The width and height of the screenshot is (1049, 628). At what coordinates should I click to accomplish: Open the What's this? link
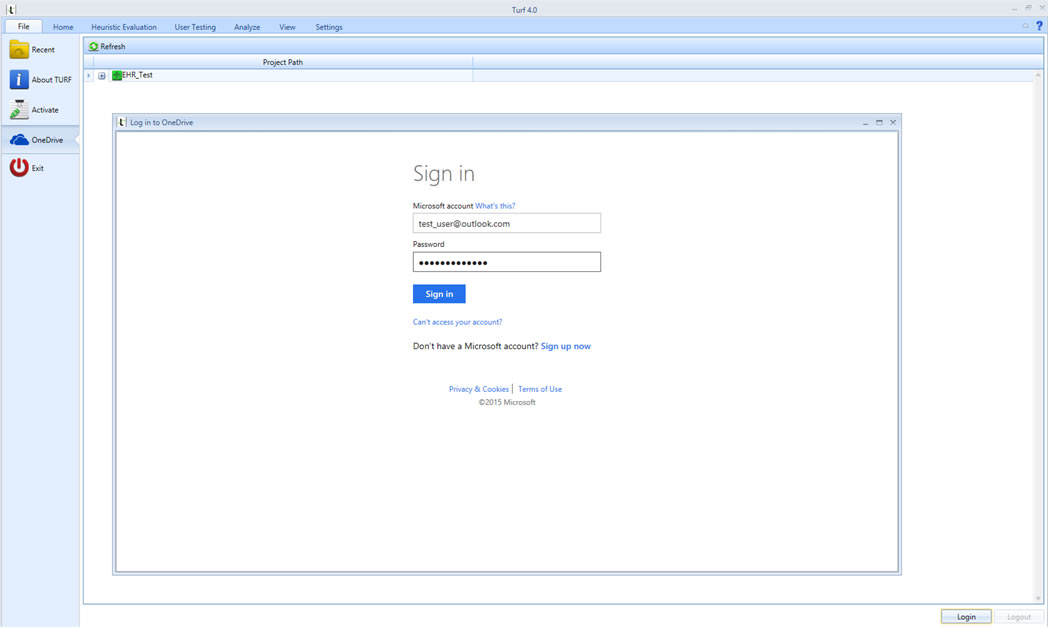click(495, 206)
